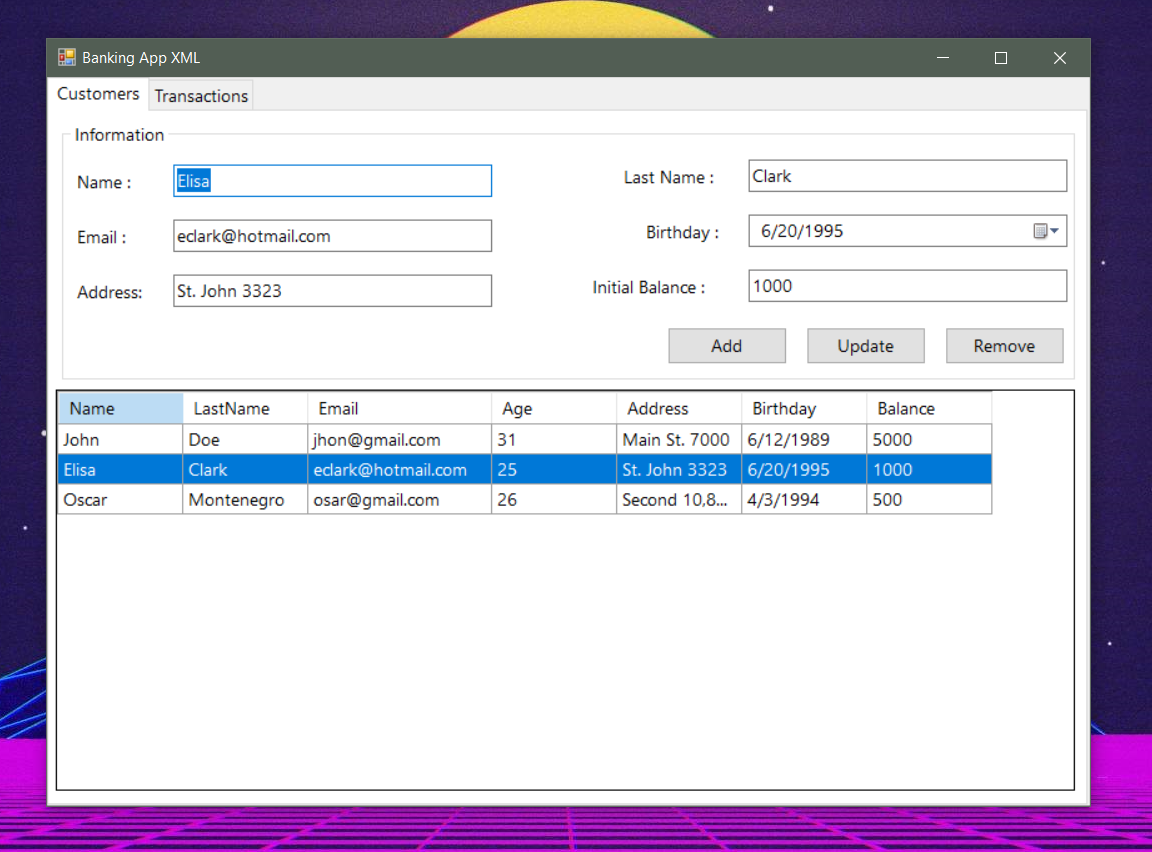Image resolution: width=1152 pixels, height=852 pixels.
Task: Click the Doe last name cell
Action: (245, 439)
